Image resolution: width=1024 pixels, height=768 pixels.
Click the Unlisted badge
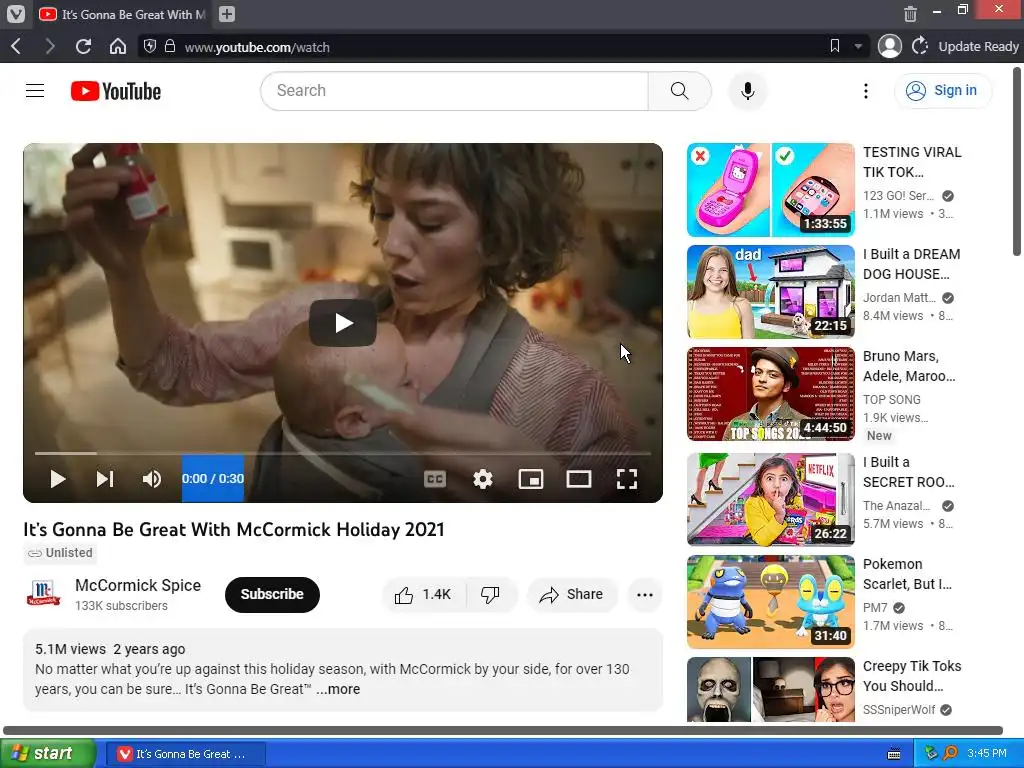pyautogui.click(x=60, y=553)
